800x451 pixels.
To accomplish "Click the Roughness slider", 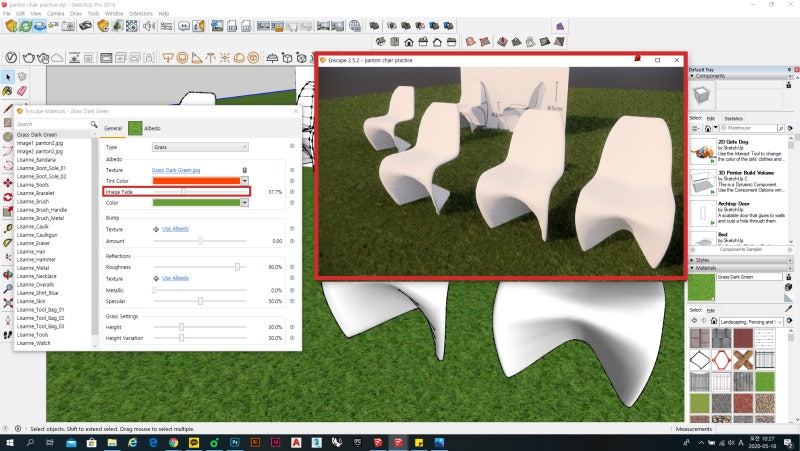I will point(200,267).
